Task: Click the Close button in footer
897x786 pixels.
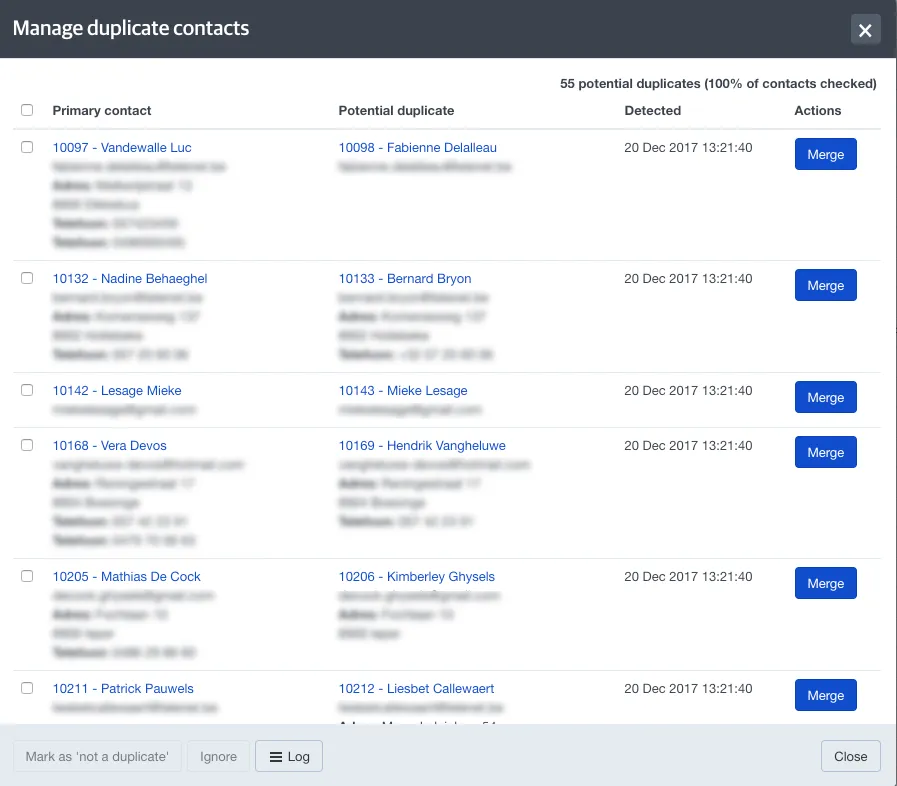Action: (851, 756)
